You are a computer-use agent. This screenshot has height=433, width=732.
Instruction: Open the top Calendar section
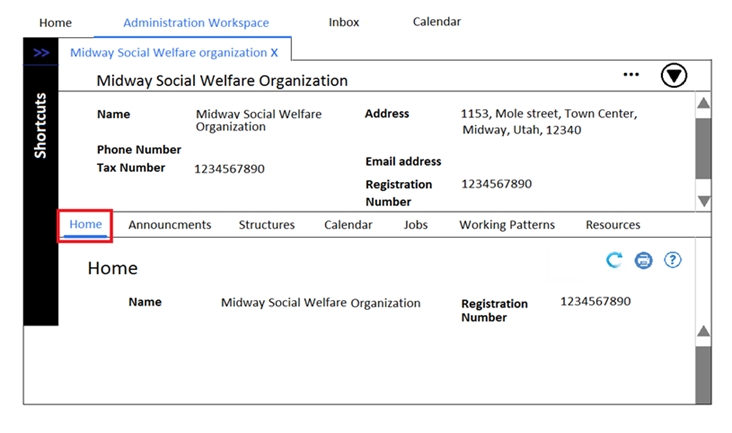point(437,22)
